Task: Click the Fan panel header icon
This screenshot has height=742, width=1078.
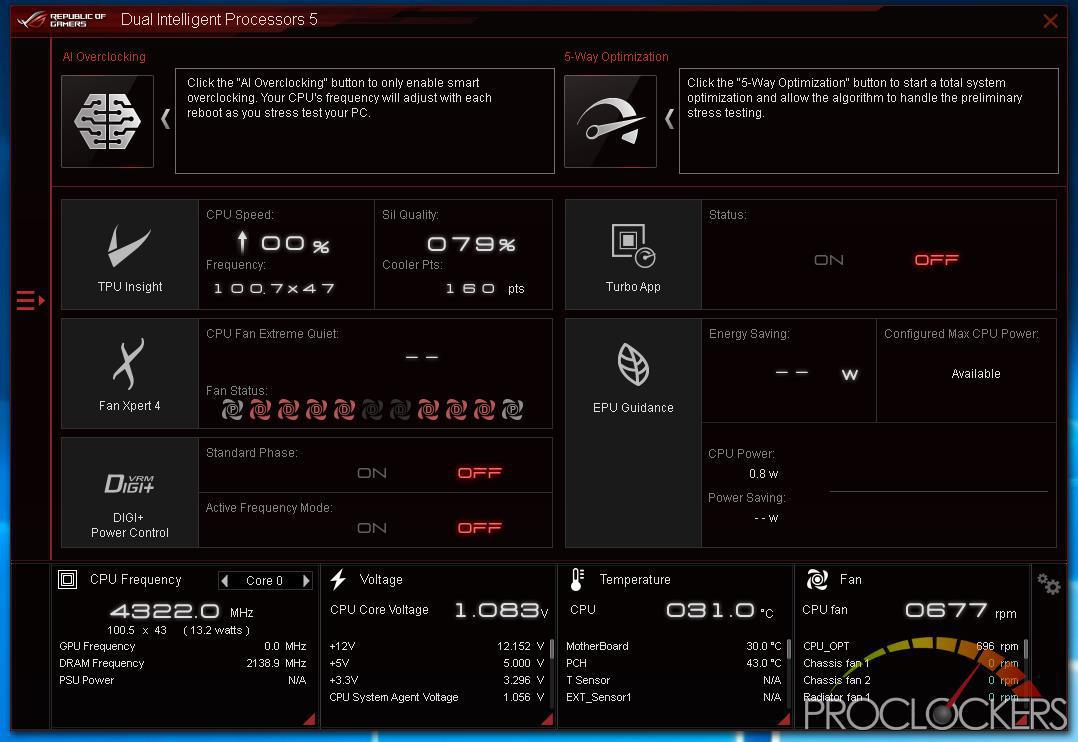Action: [x=817, y=580]
